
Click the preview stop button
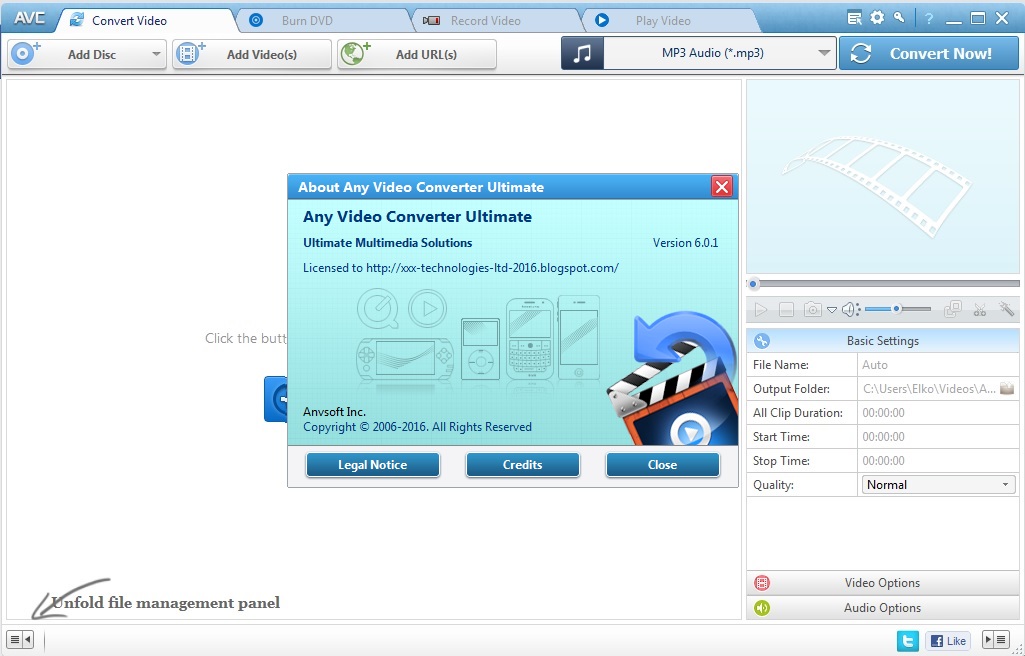(x=786, y=309)
